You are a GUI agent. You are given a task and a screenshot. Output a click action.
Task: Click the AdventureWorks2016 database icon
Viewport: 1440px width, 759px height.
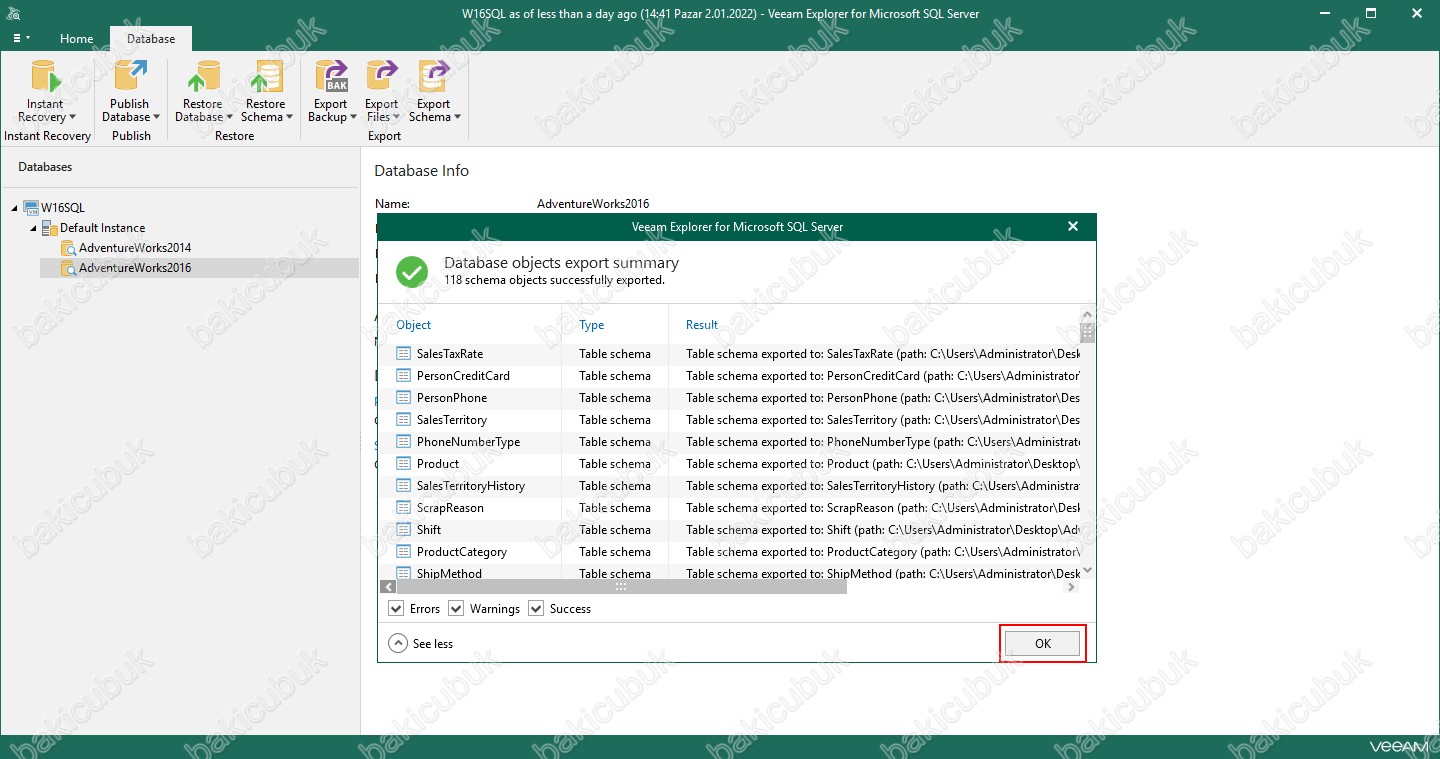click(68, 268)
